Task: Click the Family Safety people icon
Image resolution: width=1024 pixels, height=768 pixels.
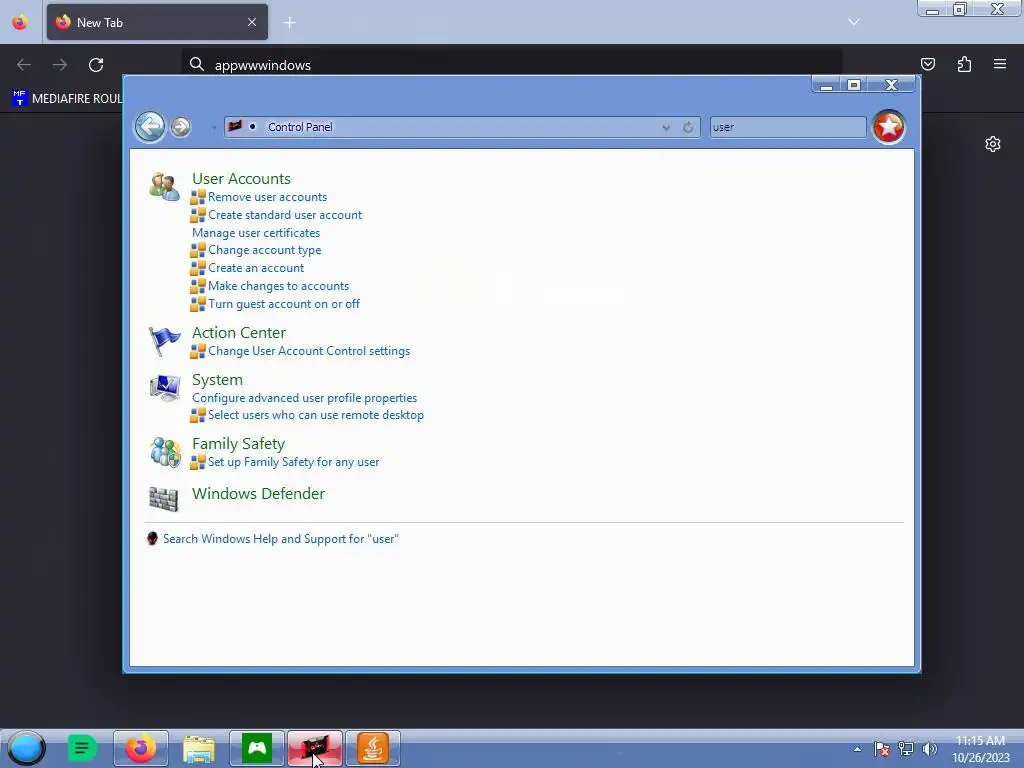Action: coord(165,452)
